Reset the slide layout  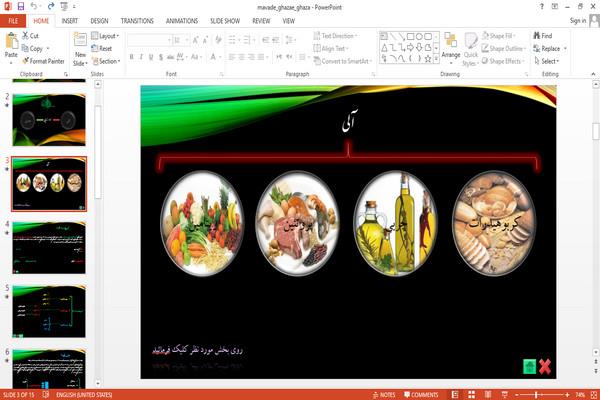(102, 49)
